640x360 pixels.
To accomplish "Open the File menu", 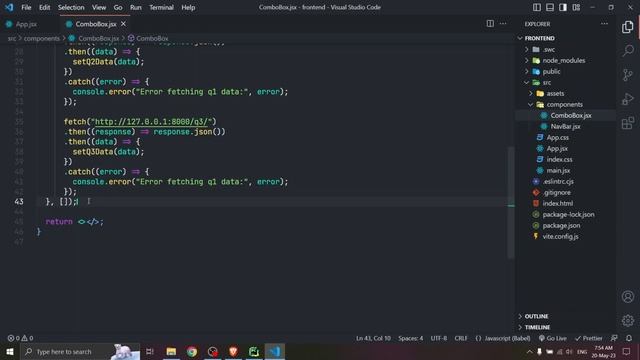I will coord(26,7).
